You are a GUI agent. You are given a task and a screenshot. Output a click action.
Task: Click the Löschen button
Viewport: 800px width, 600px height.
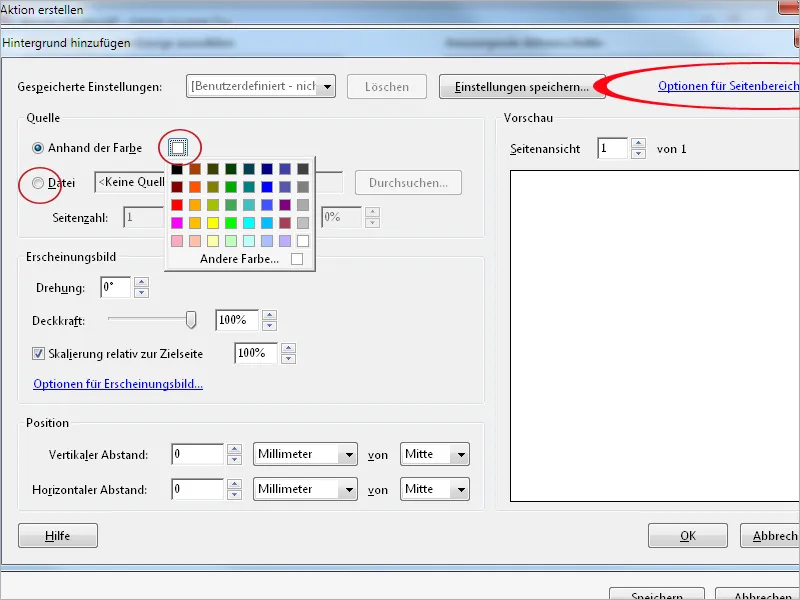[387, 87]
